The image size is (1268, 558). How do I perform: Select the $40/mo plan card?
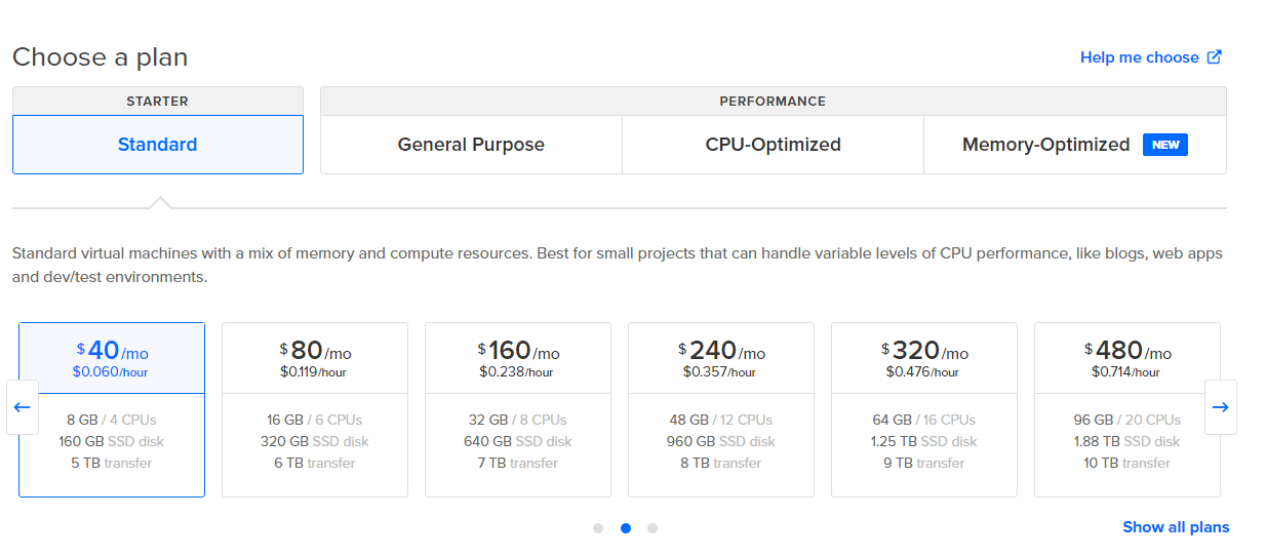(112, 409)
